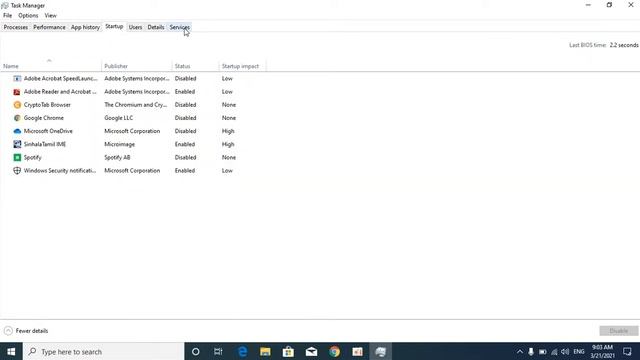This screenshot has height=360, width=640.
Task: Click Disabled status of CryptoTab Browser
Action: click(186, 105)
